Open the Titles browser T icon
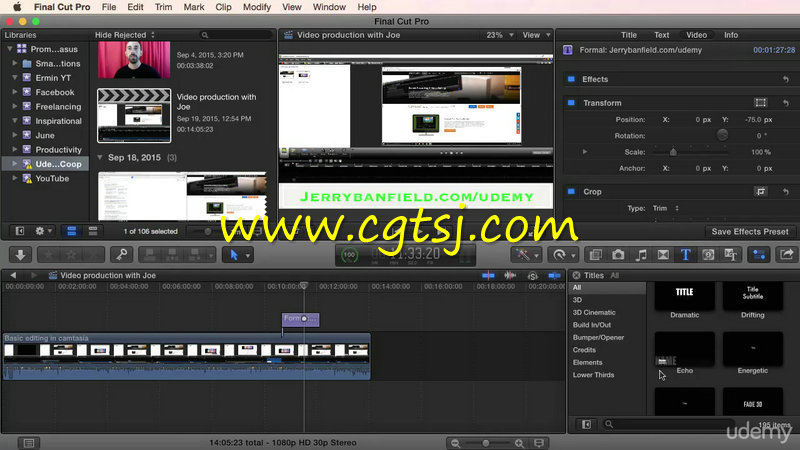Image resolution: width=800 pixels, height=450 pixels. [685, 255]
